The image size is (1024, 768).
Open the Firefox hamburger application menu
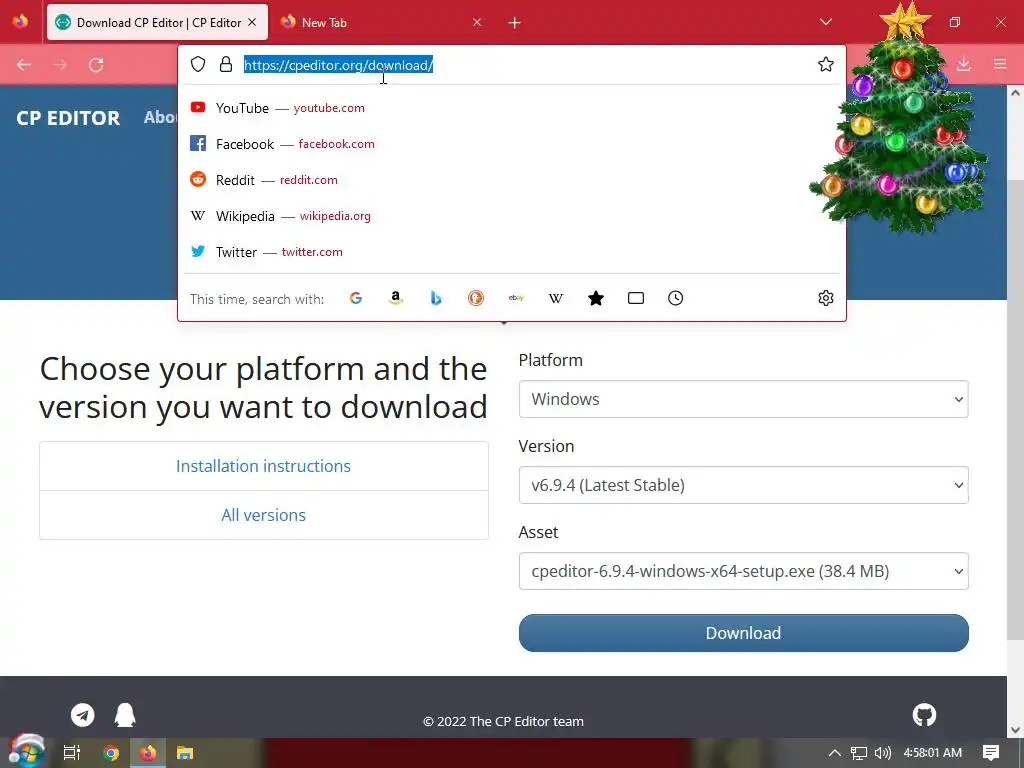[1000, 64]
